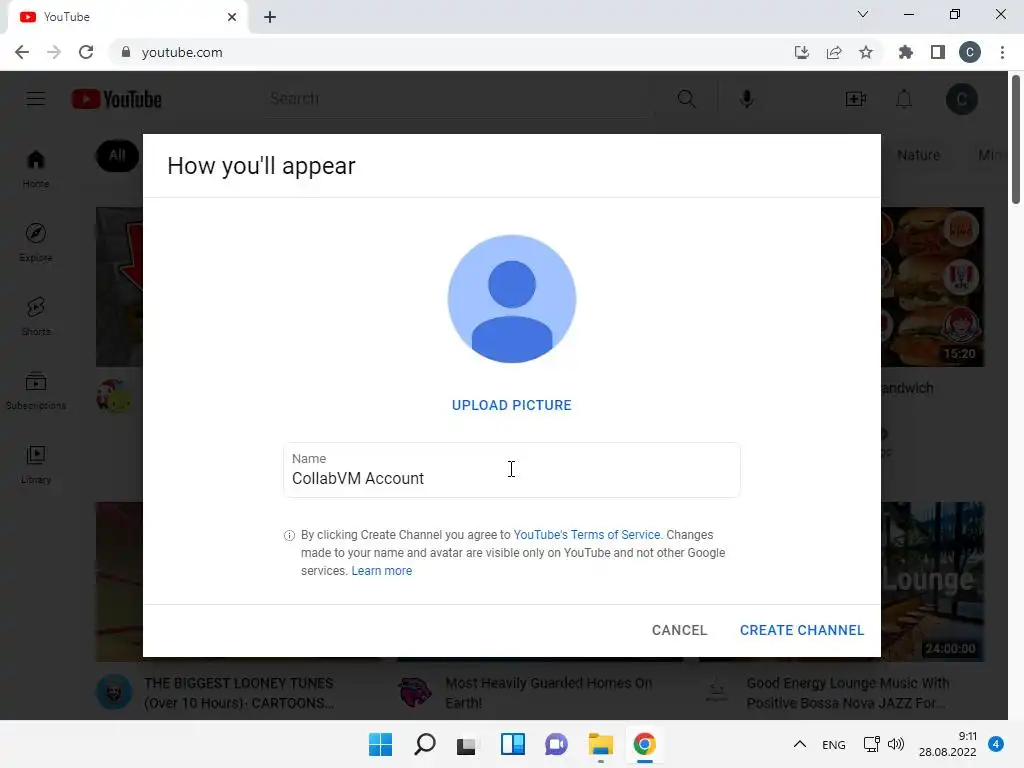This screenshot has height=768, width=1024.
Task: Open the Chrome profile C avatar
Action: point(970,52)
